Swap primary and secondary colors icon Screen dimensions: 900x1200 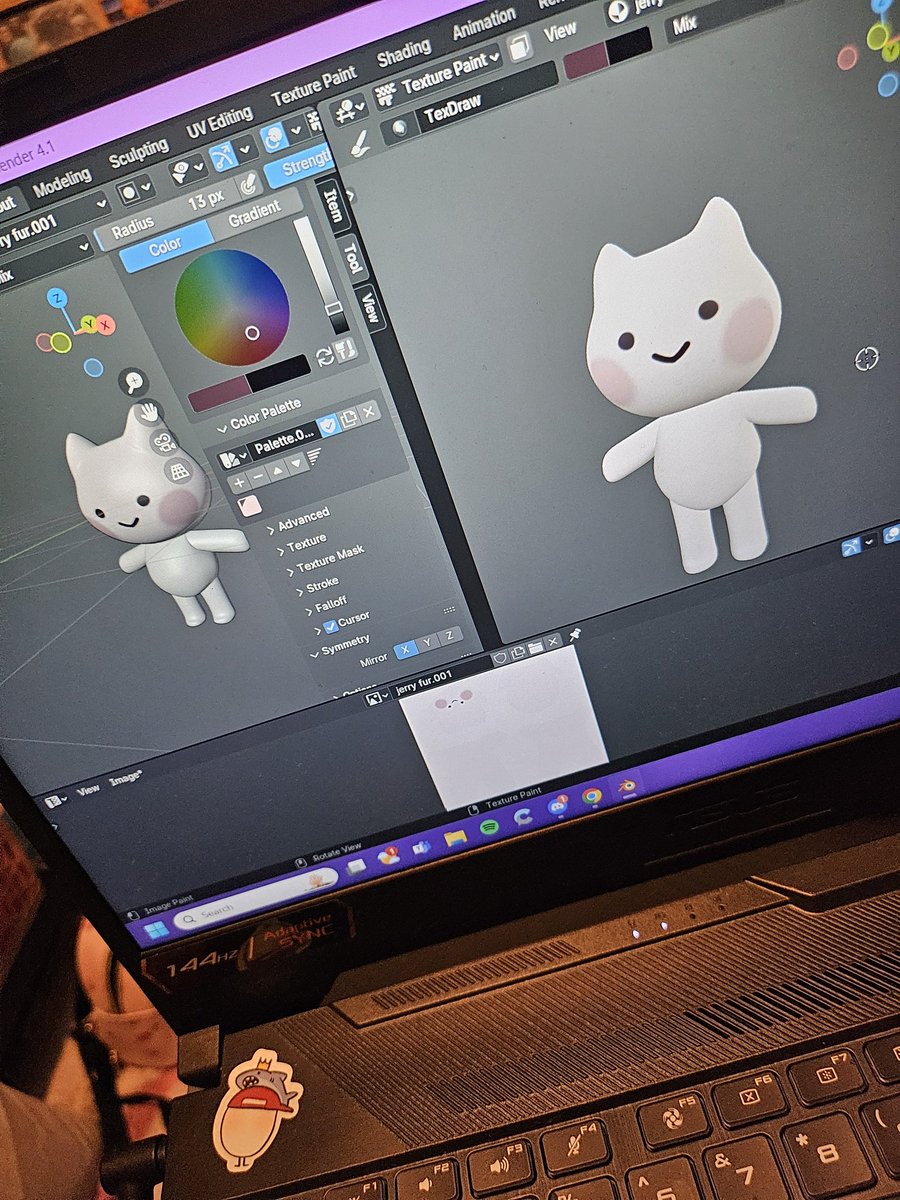click(x=324, y=356)
